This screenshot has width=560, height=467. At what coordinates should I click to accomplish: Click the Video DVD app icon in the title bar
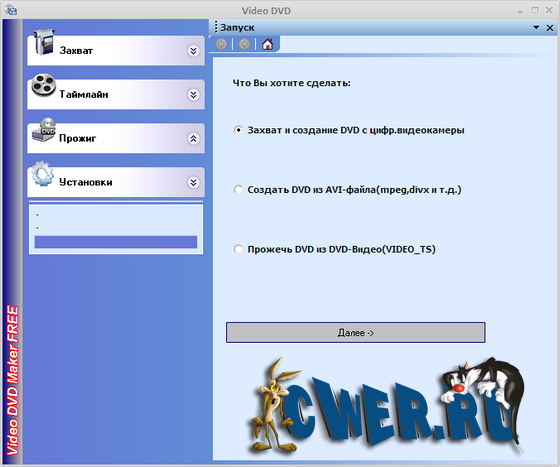(11, 10)
